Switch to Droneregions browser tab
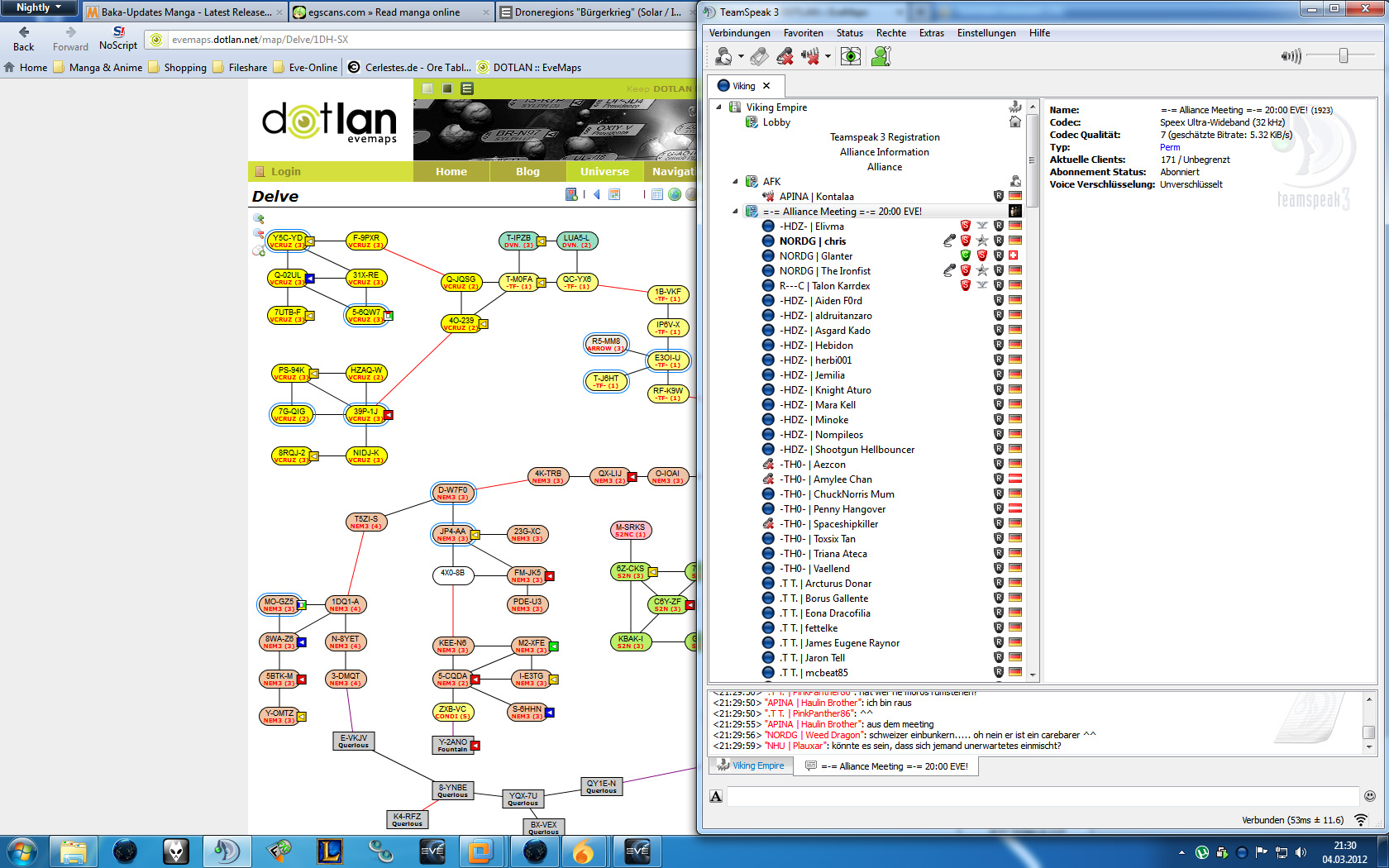 tap(595, 12)
